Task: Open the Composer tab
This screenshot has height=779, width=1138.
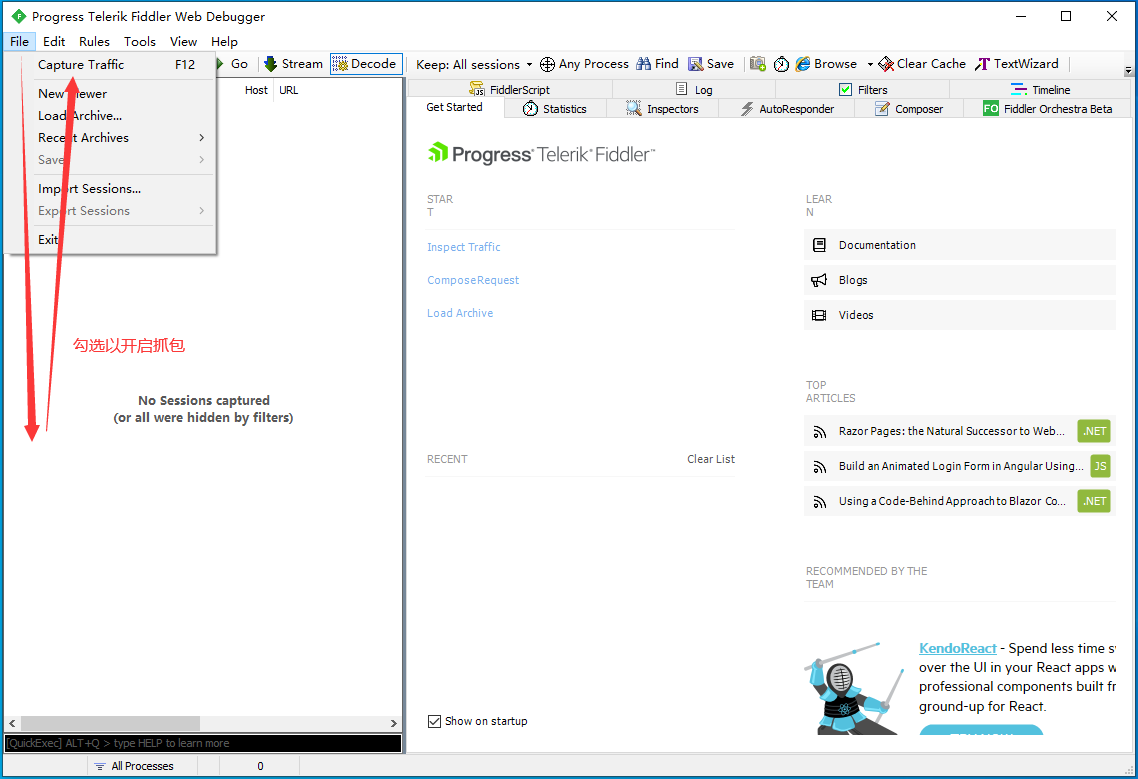Action: tap(909, 109)
